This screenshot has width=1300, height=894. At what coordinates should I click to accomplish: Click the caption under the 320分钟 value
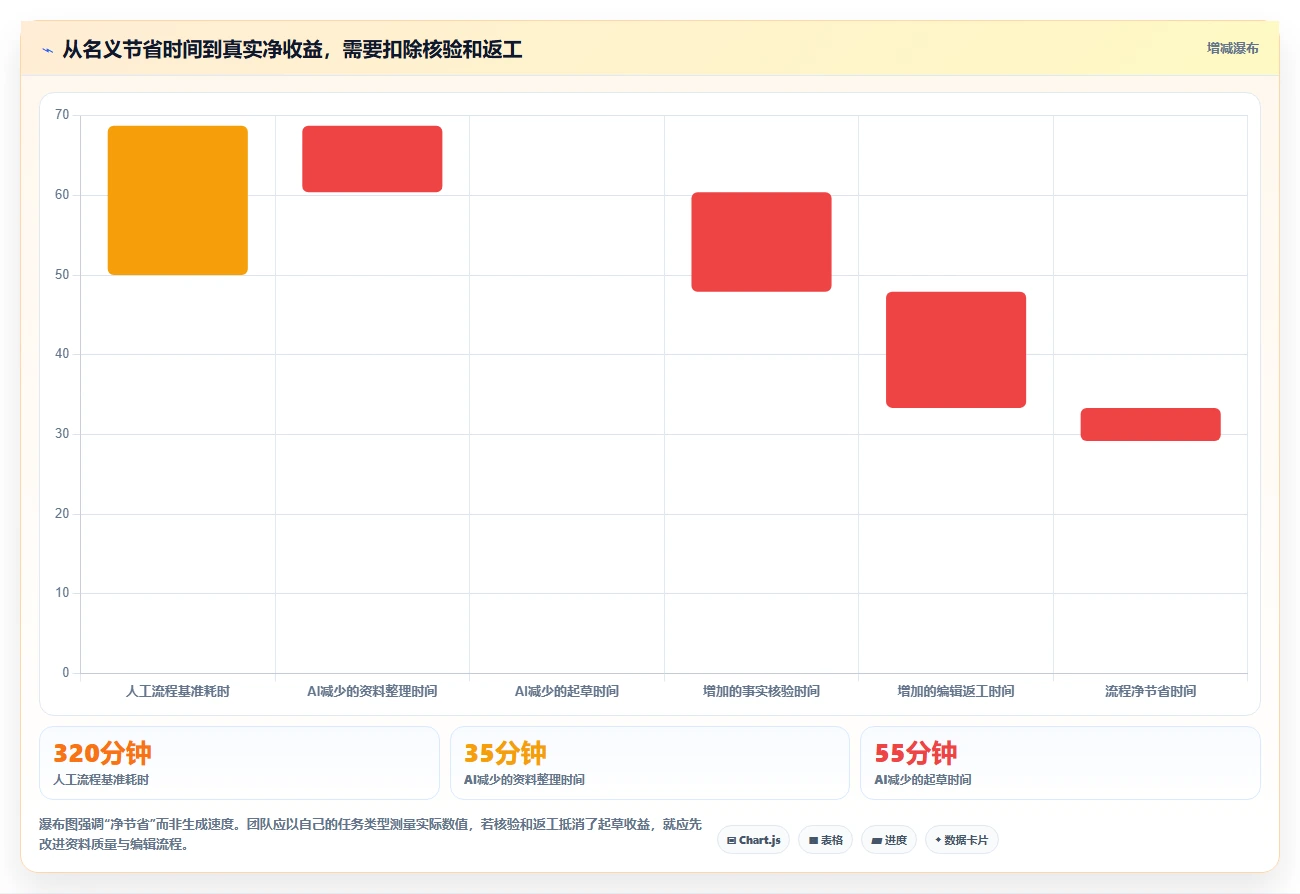101,780
